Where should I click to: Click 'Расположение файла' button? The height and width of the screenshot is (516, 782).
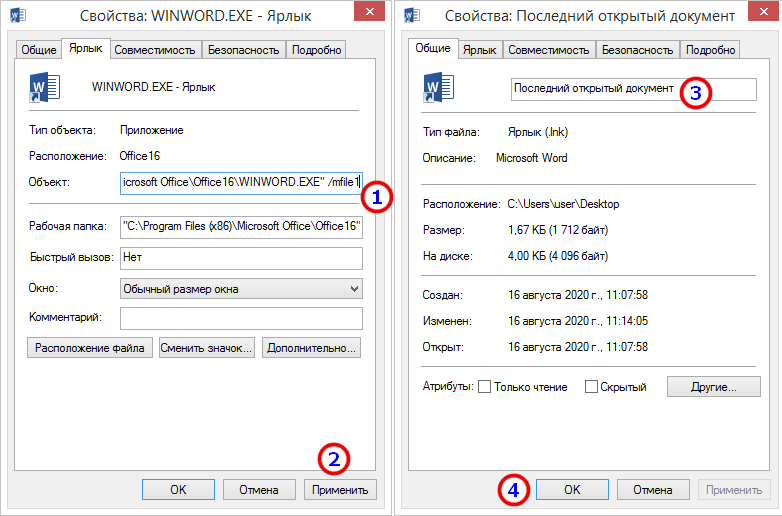point(90,348)
